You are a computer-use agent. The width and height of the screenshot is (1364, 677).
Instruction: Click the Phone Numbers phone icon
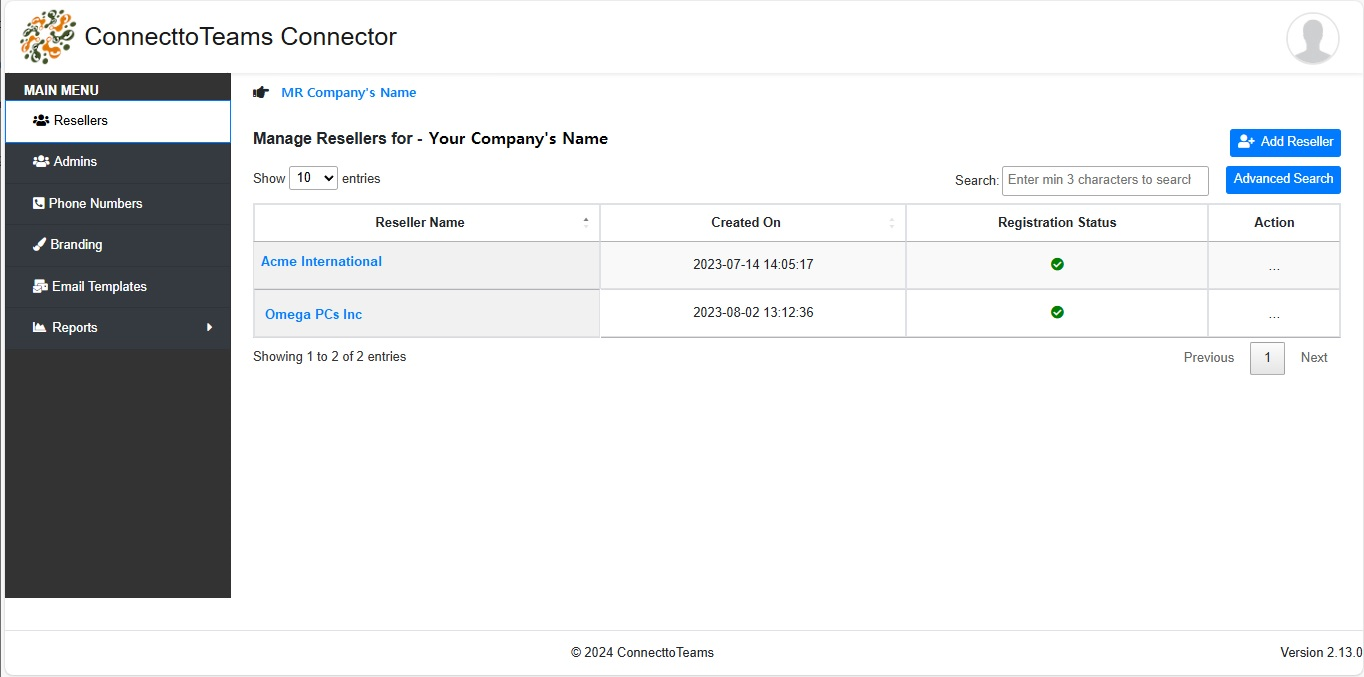[x=39, y=203]
